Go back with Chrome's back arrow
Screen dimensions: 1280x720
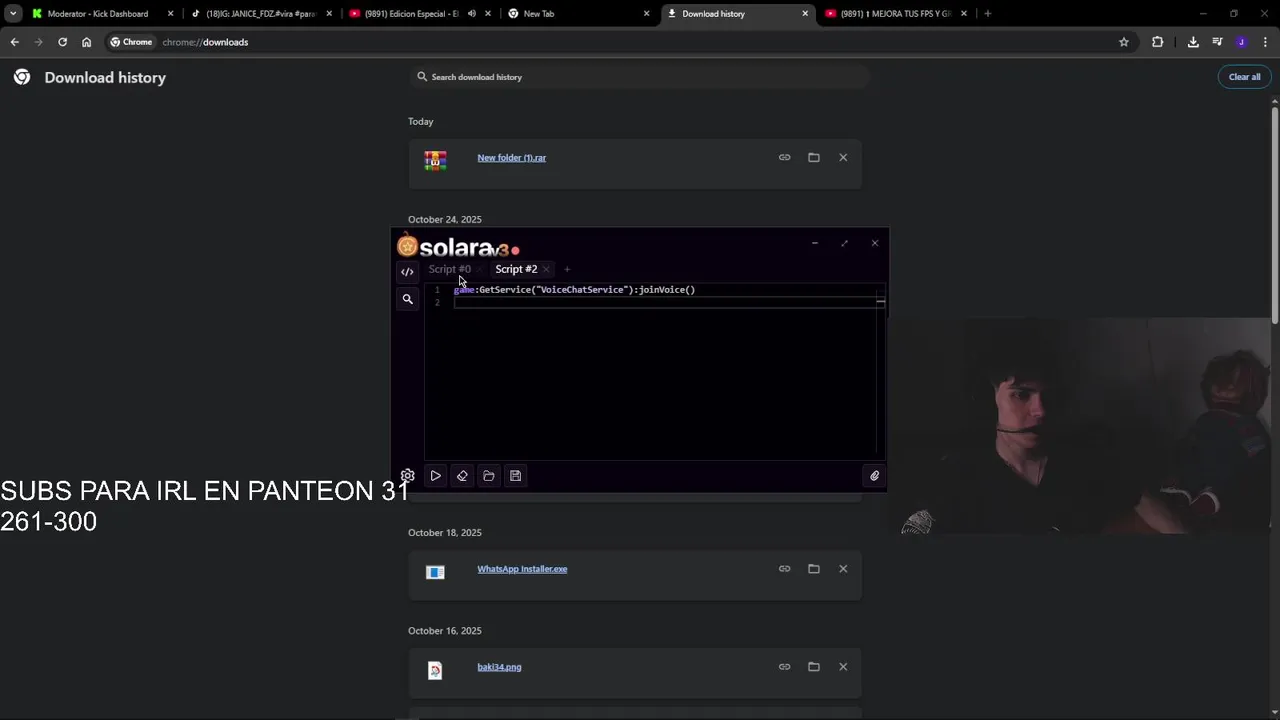click(14, 42)
